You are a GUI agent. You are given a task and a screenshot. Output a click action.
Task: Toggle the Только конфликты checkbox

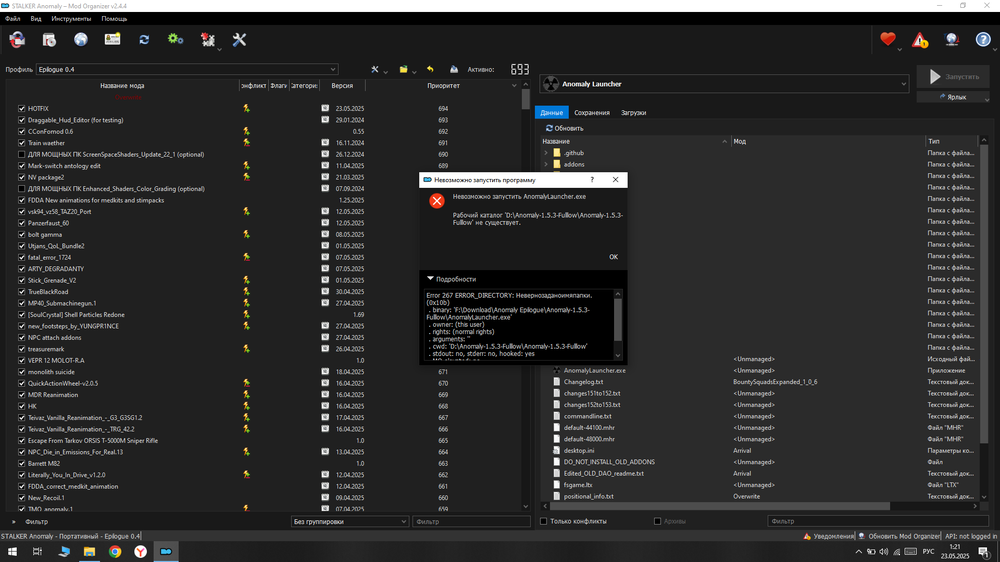click(544, 521)
